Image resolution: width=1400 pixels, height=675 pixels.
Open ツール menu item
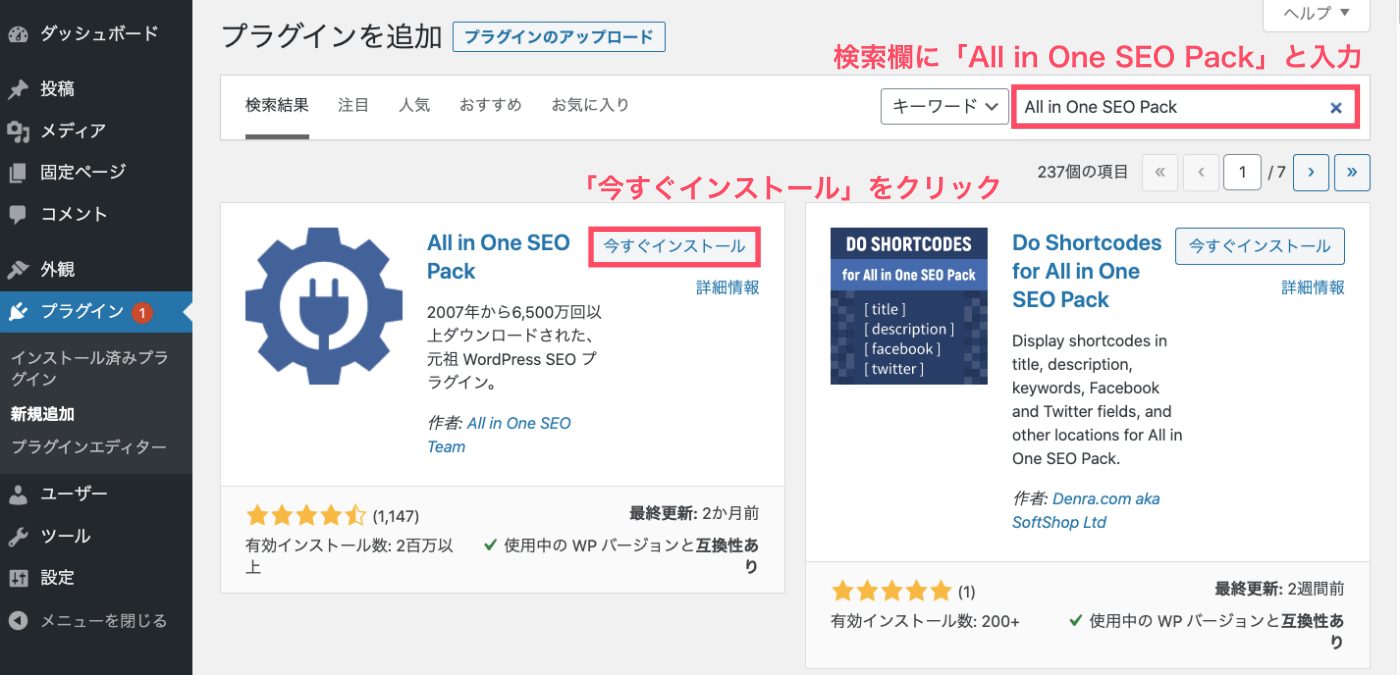65,536
